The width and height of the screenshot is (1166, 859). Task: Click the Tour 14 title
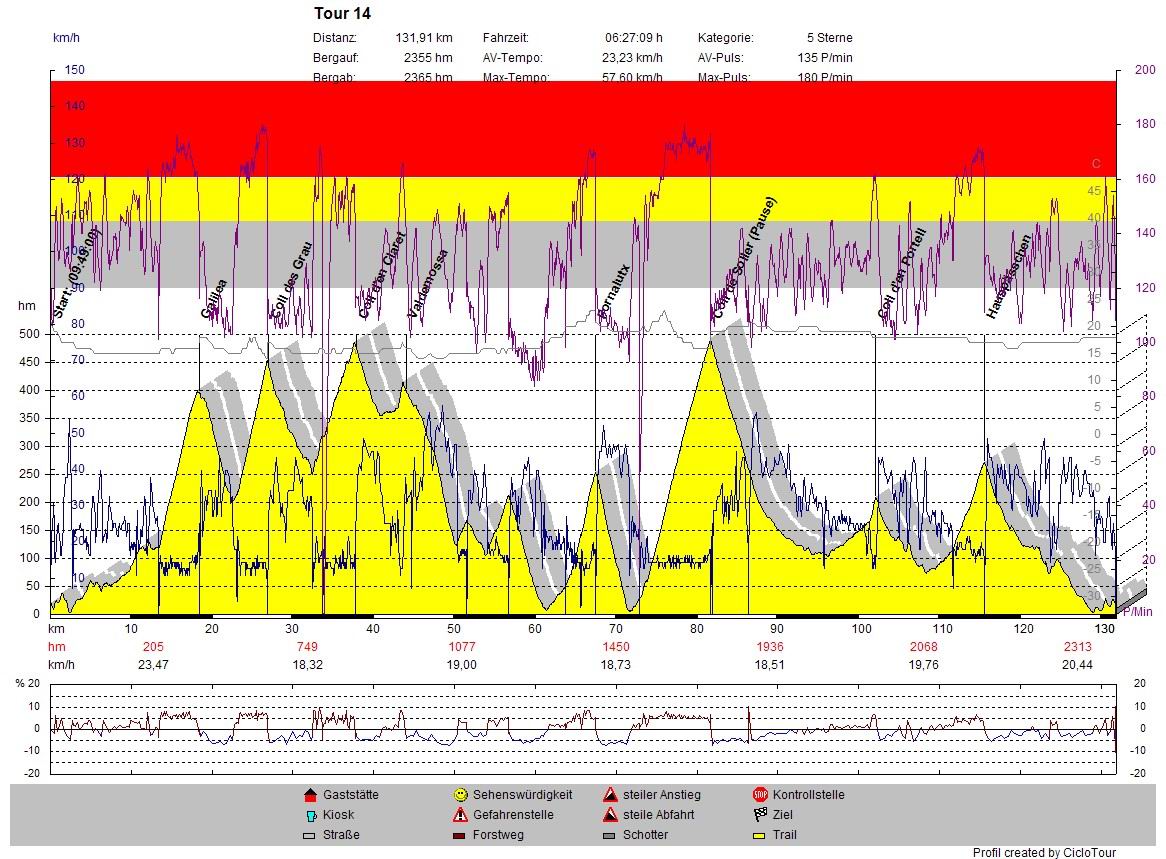[x=342, y=13]
